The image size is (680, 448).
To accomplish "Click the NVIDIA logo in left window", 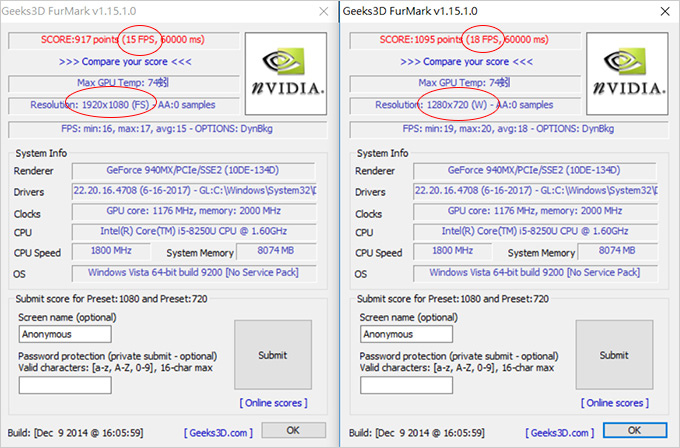I will [x=286, y=74].
